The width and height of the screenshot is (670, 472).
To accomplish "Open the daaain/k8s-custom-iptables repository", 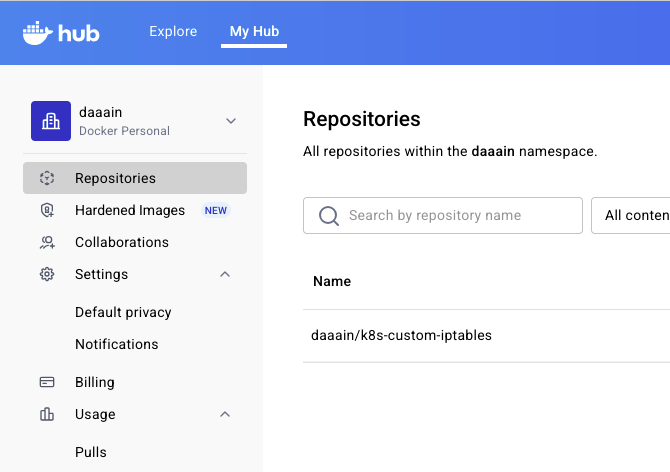I will (401, 335).
